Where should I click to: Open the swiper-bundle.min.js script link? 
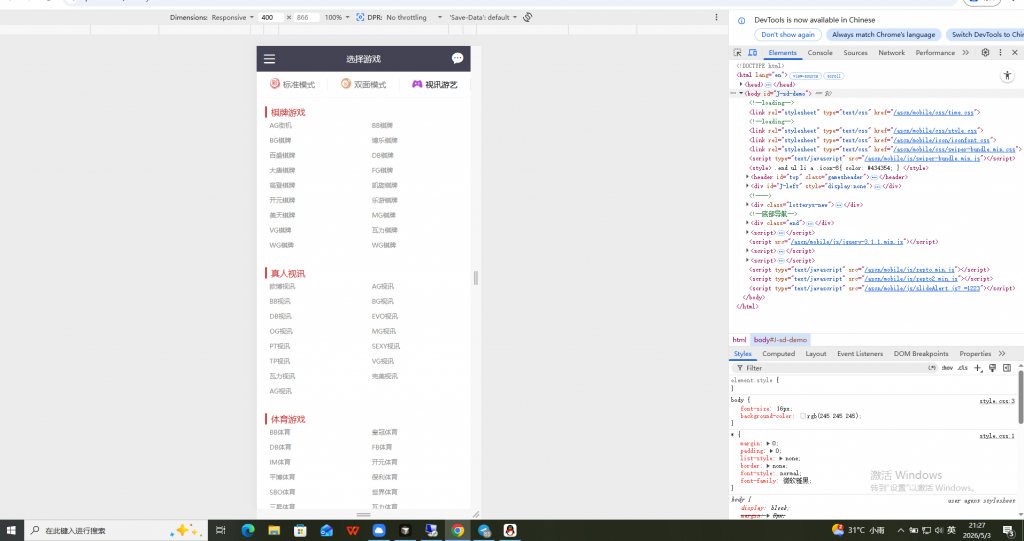(923, 158)
